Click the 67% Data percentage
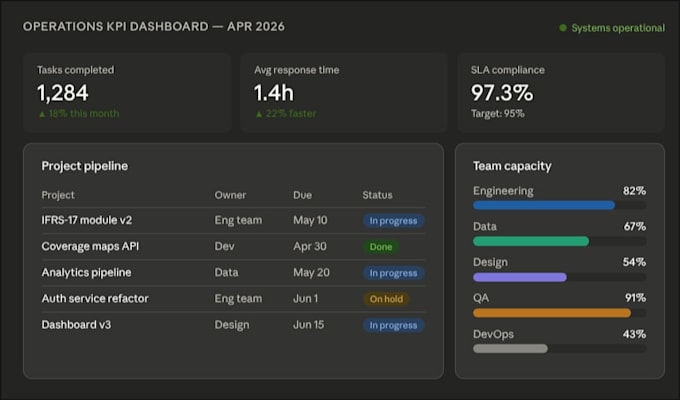680x400 pixels. (634, 226)
